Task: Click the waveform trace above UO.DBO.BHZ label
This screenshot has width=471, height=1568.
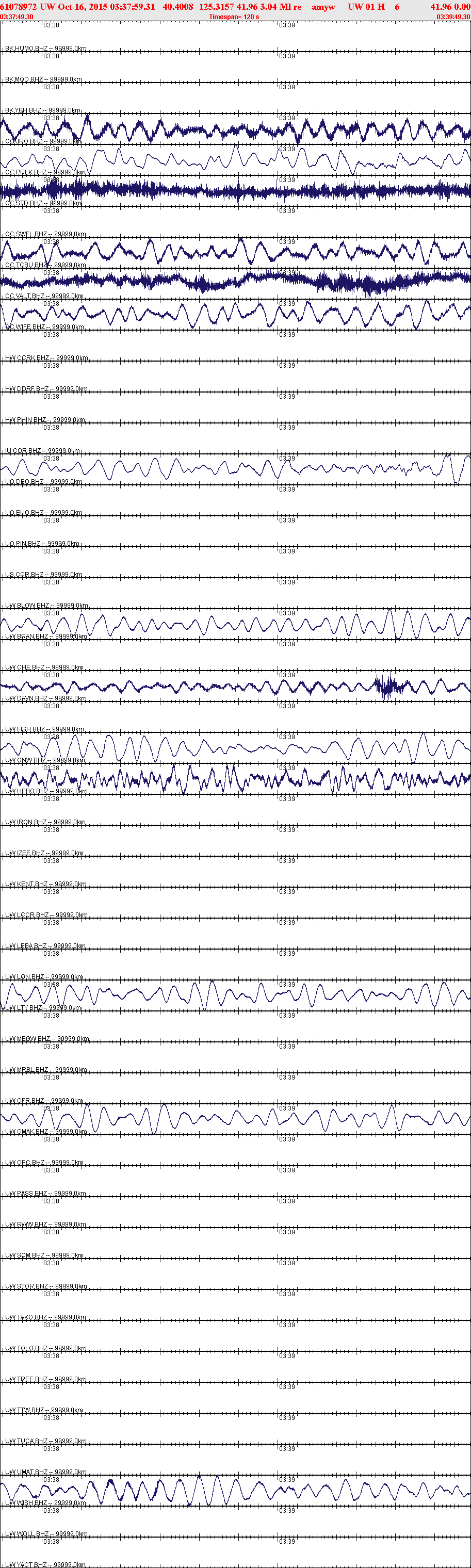Action: point(235,469)
